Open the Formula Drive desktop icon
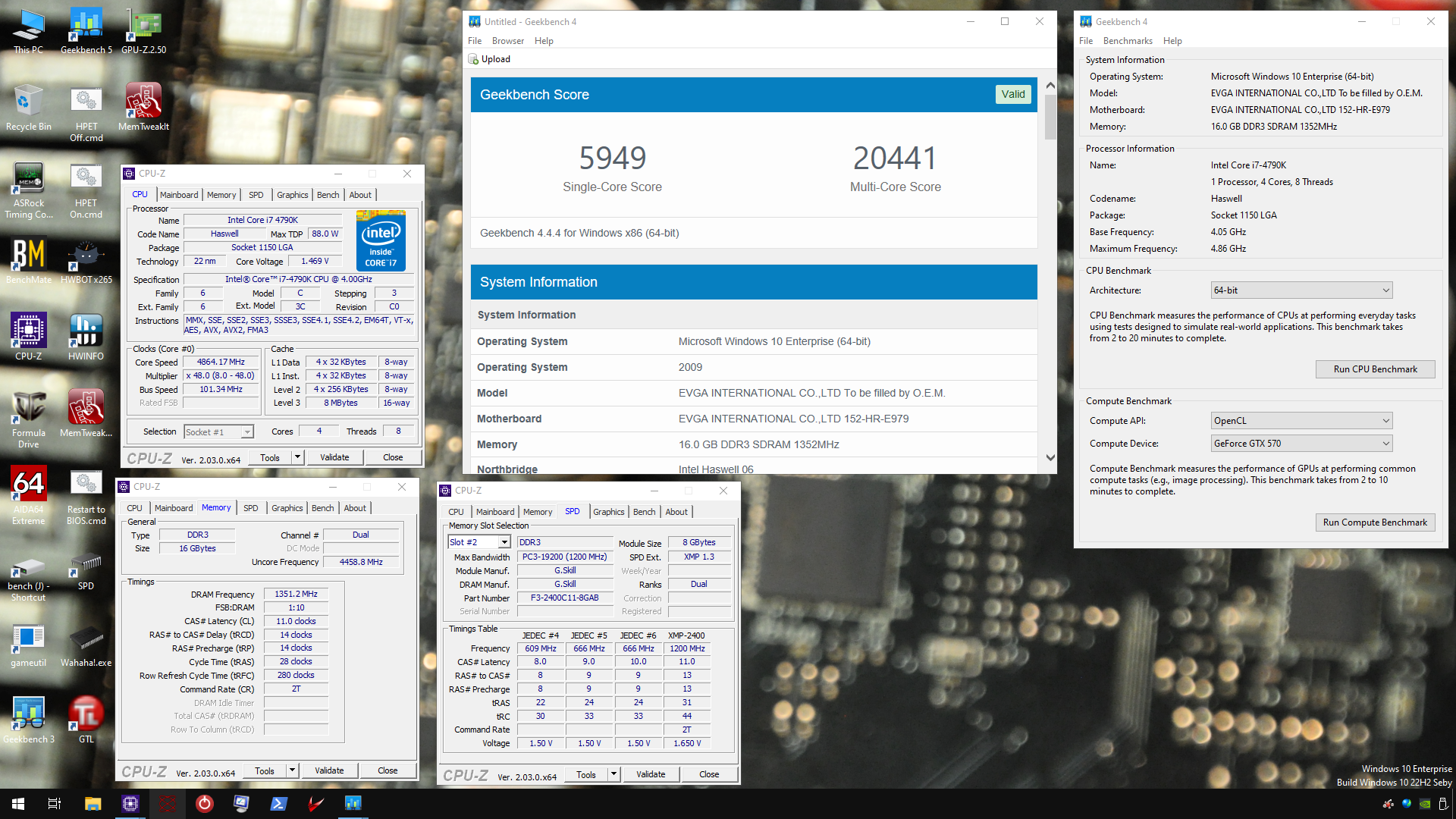The width and height of the screenshot is (1456, 819). [x=28, y=419]
